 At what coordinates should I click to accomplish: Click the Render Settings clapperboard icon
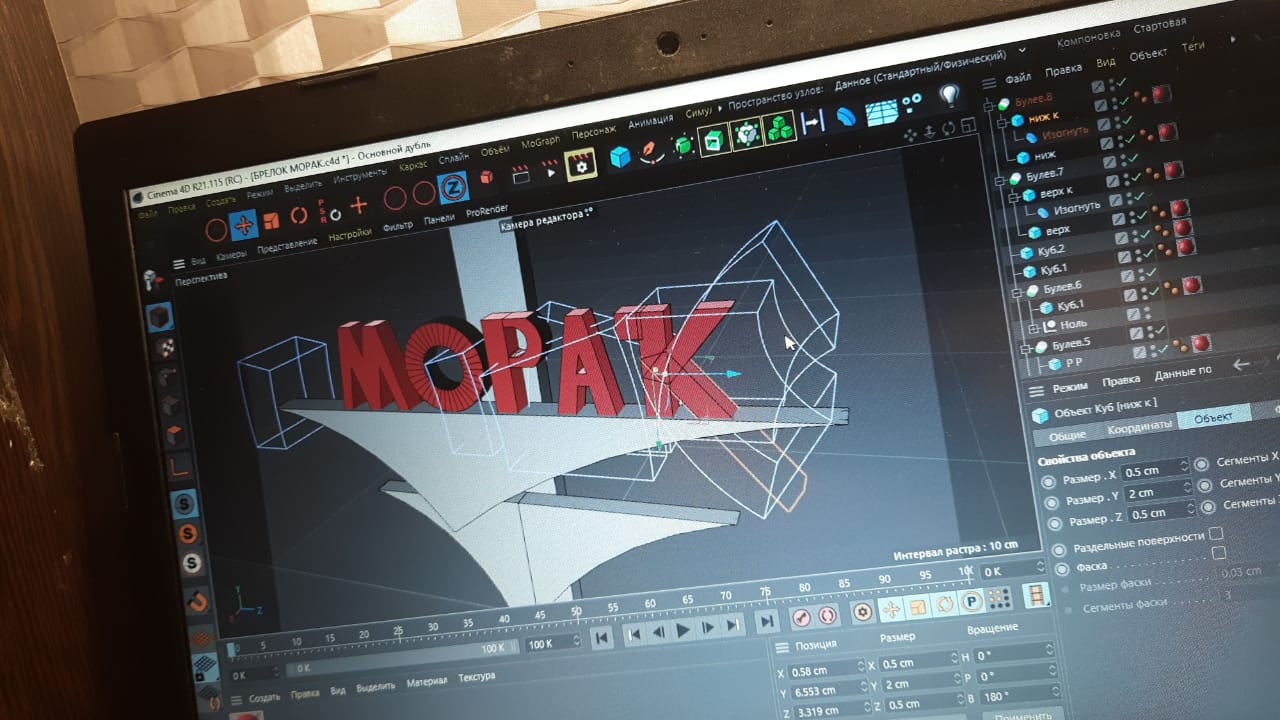(580, 164)
